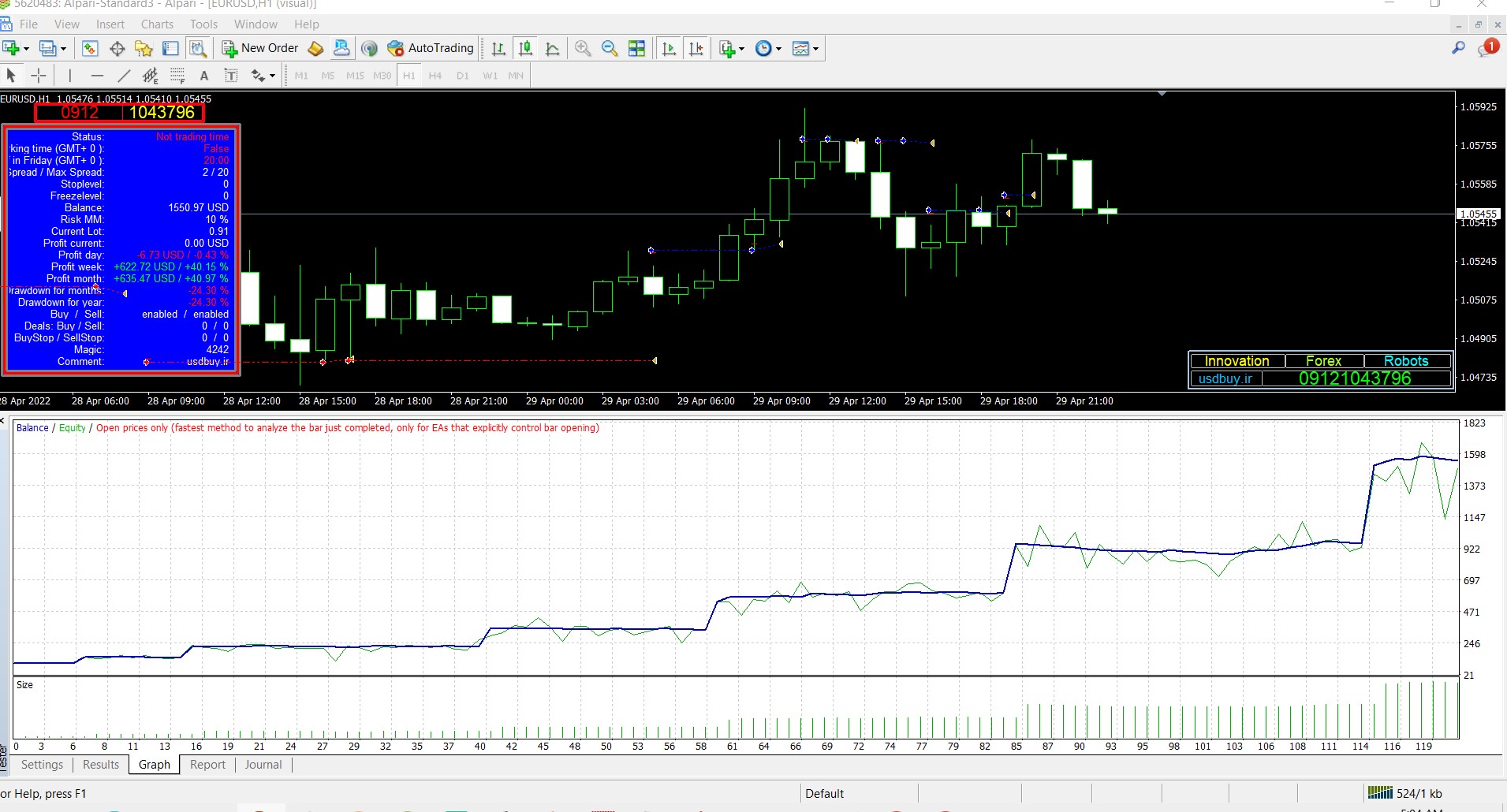Open the MetaEditor gold book icon
The height and width of the screenshot is (812, 1507).
pos(315,49)
